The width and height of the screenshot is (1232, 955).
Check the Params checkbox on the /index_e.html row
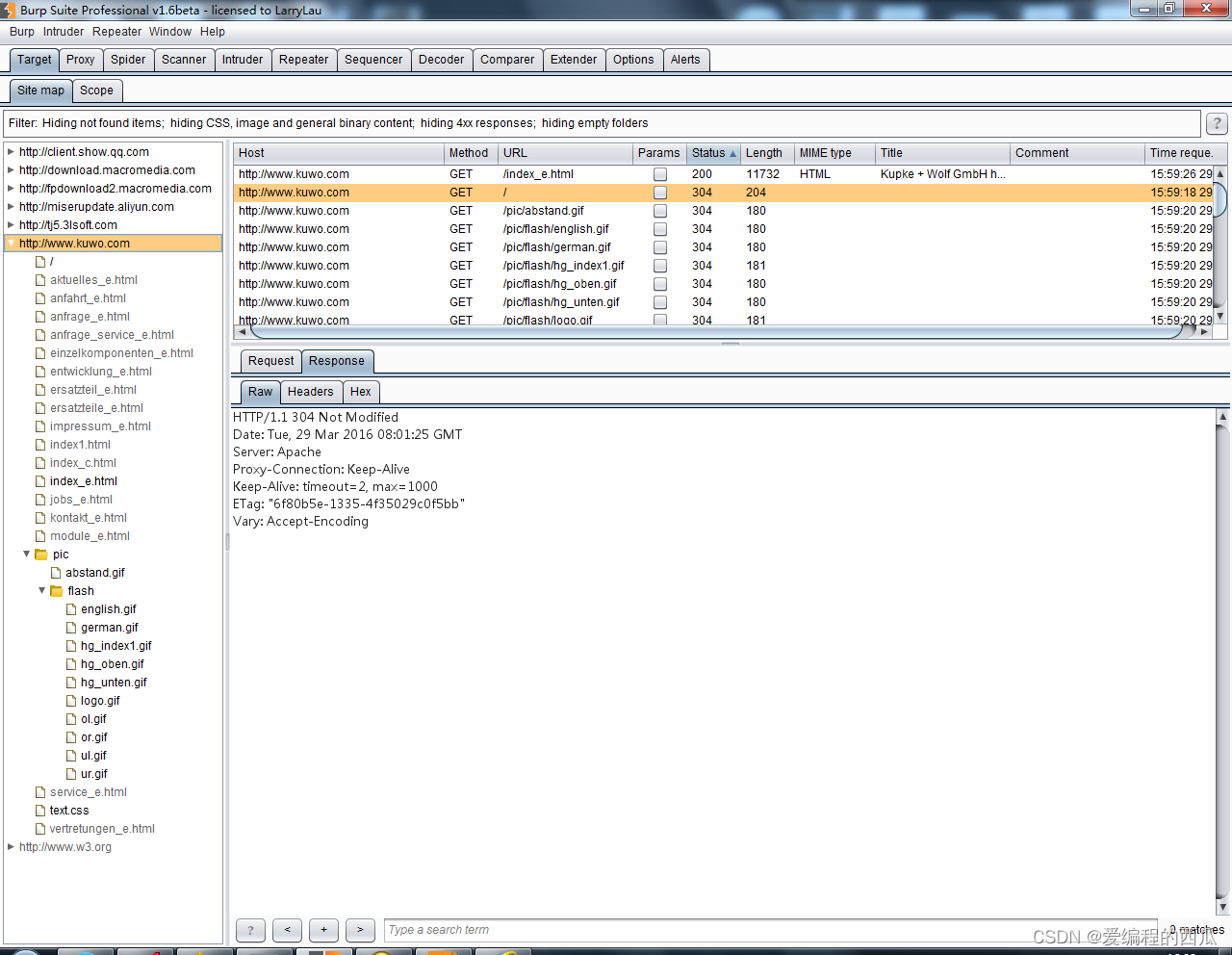pyautogui.click(x=660, y=173)
